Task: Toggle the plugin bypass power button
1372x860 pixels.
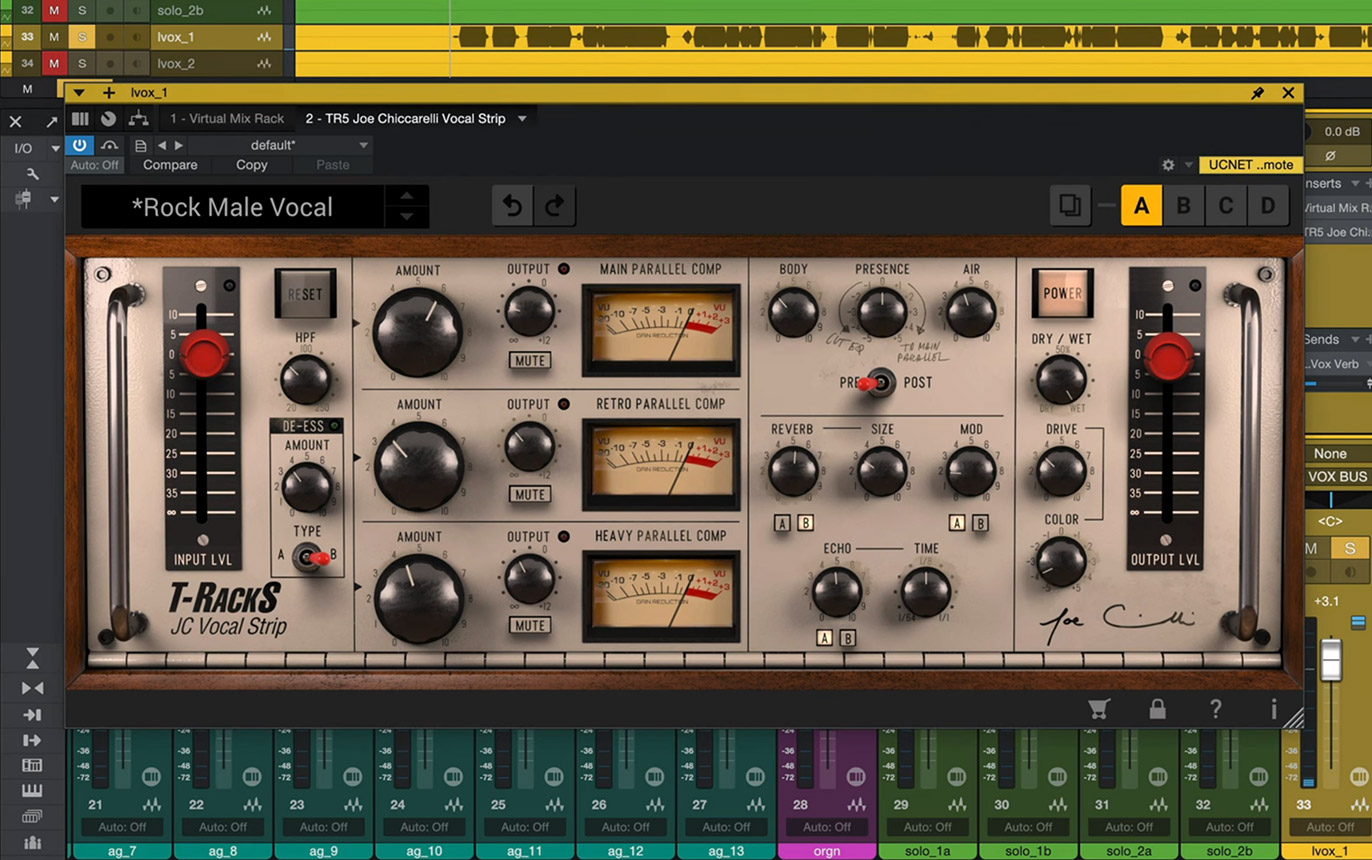Action: [x=80, y=145]
